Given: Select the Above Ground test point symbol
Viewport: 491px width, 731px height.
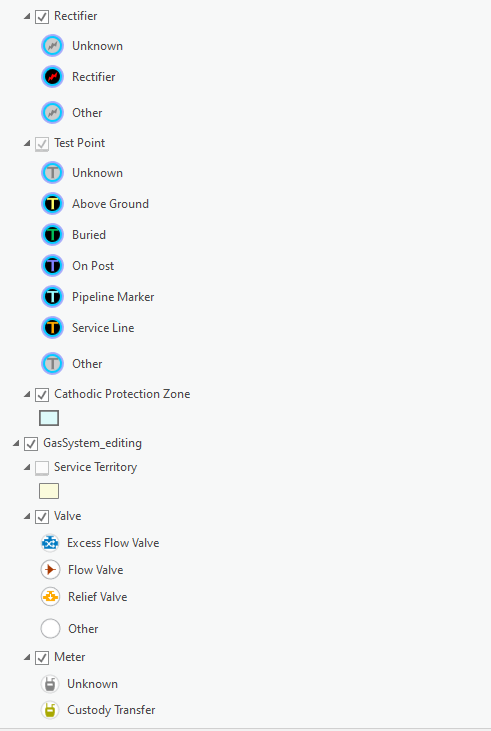Looking at the screenshot, I should click(52, 204).
